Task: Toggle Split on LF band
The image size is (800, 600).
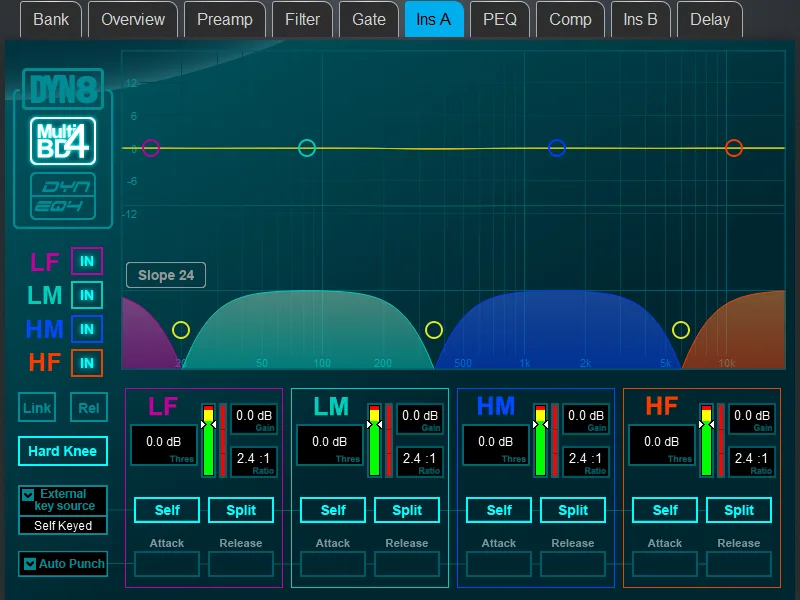Action: [241, 510]
